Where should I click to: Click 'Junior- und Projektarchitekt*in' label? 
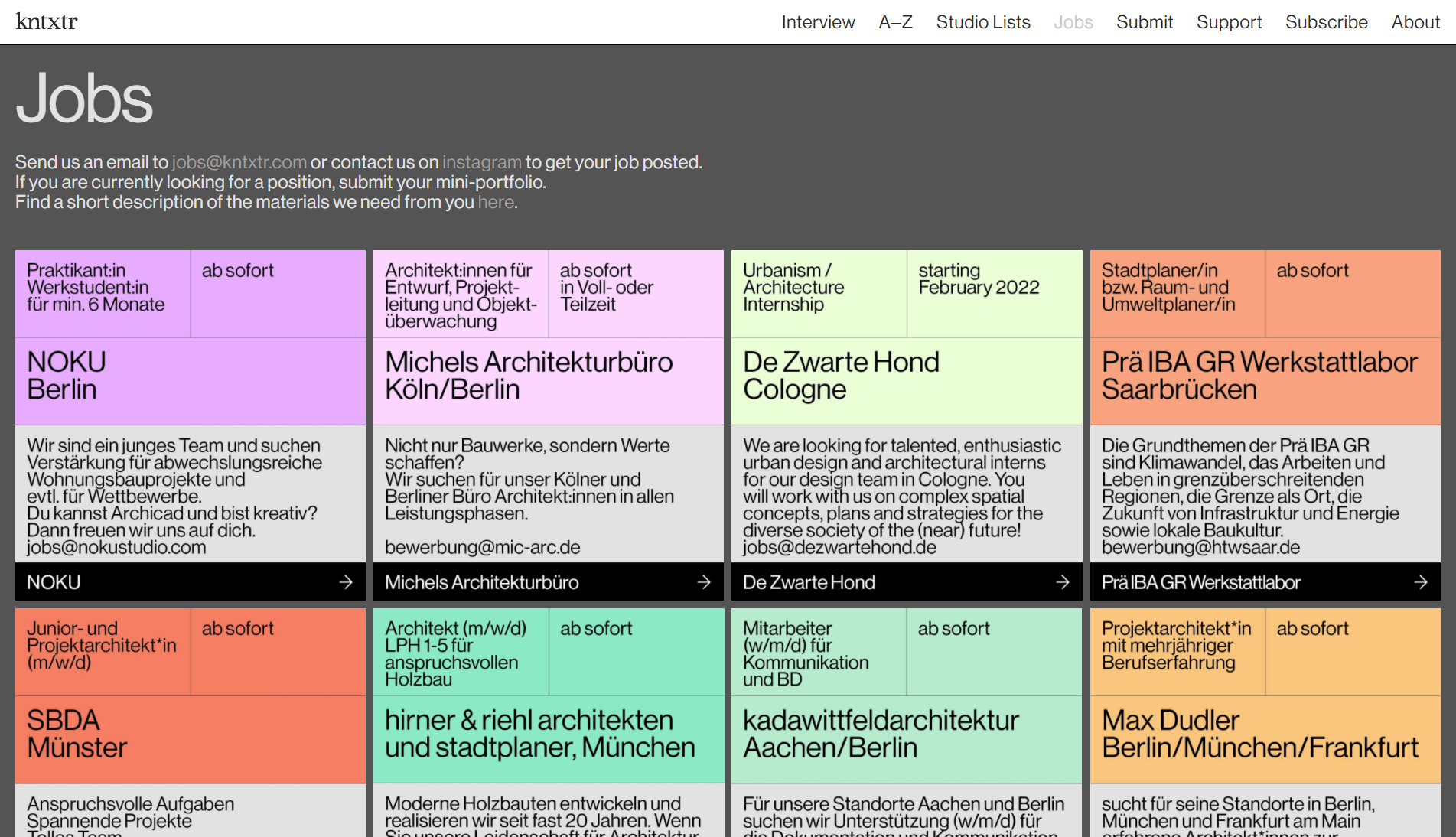tap(101, 646)
